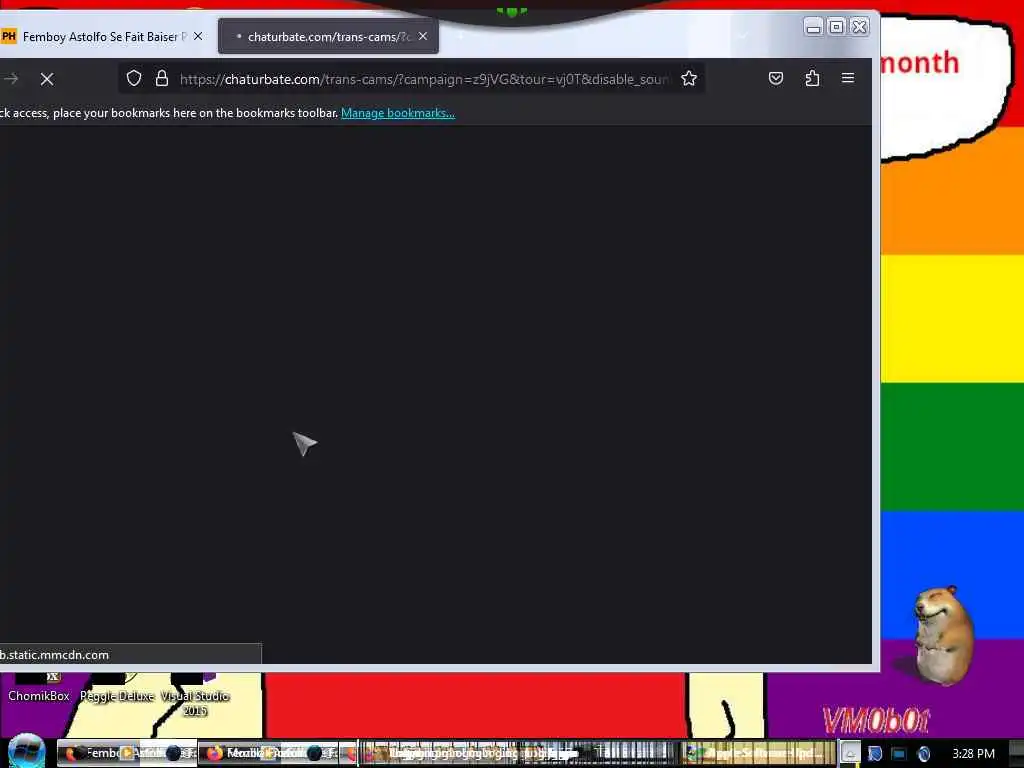Select the chaturbate.com/trans-cams tab

(x=328, y=37)
